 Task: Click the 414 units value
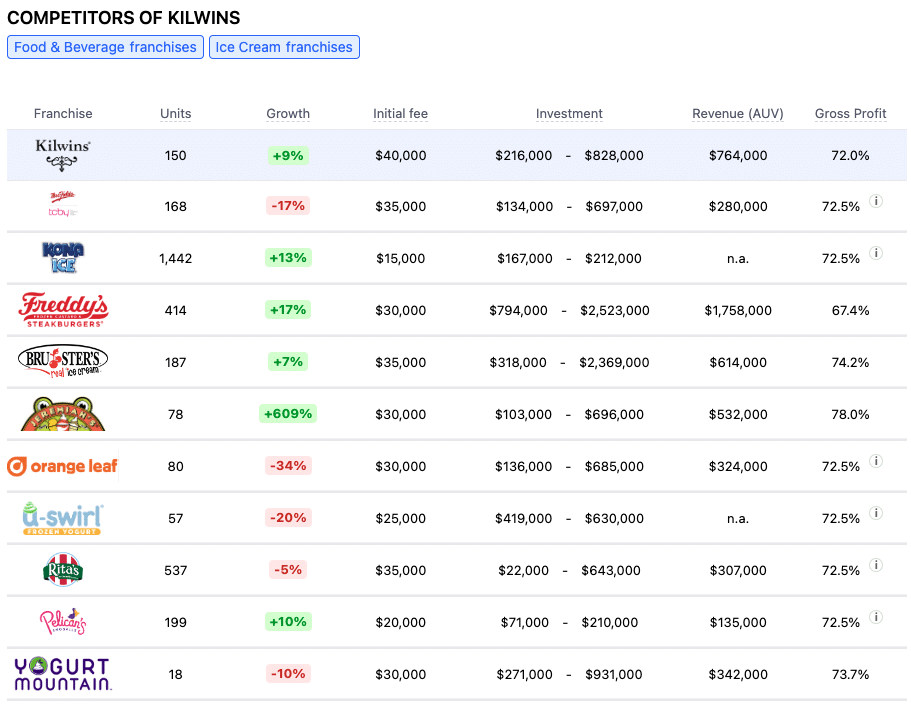(175, 310)
